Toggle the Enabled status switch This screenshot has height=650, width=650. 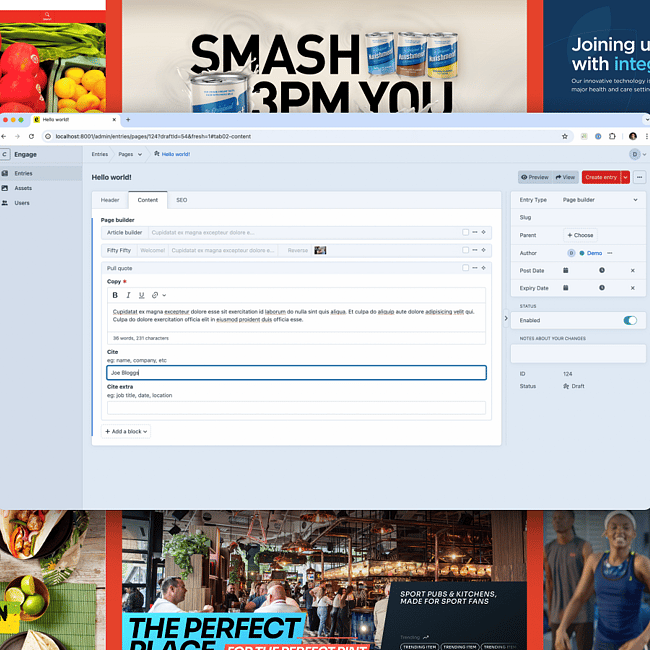pos(630,320)
